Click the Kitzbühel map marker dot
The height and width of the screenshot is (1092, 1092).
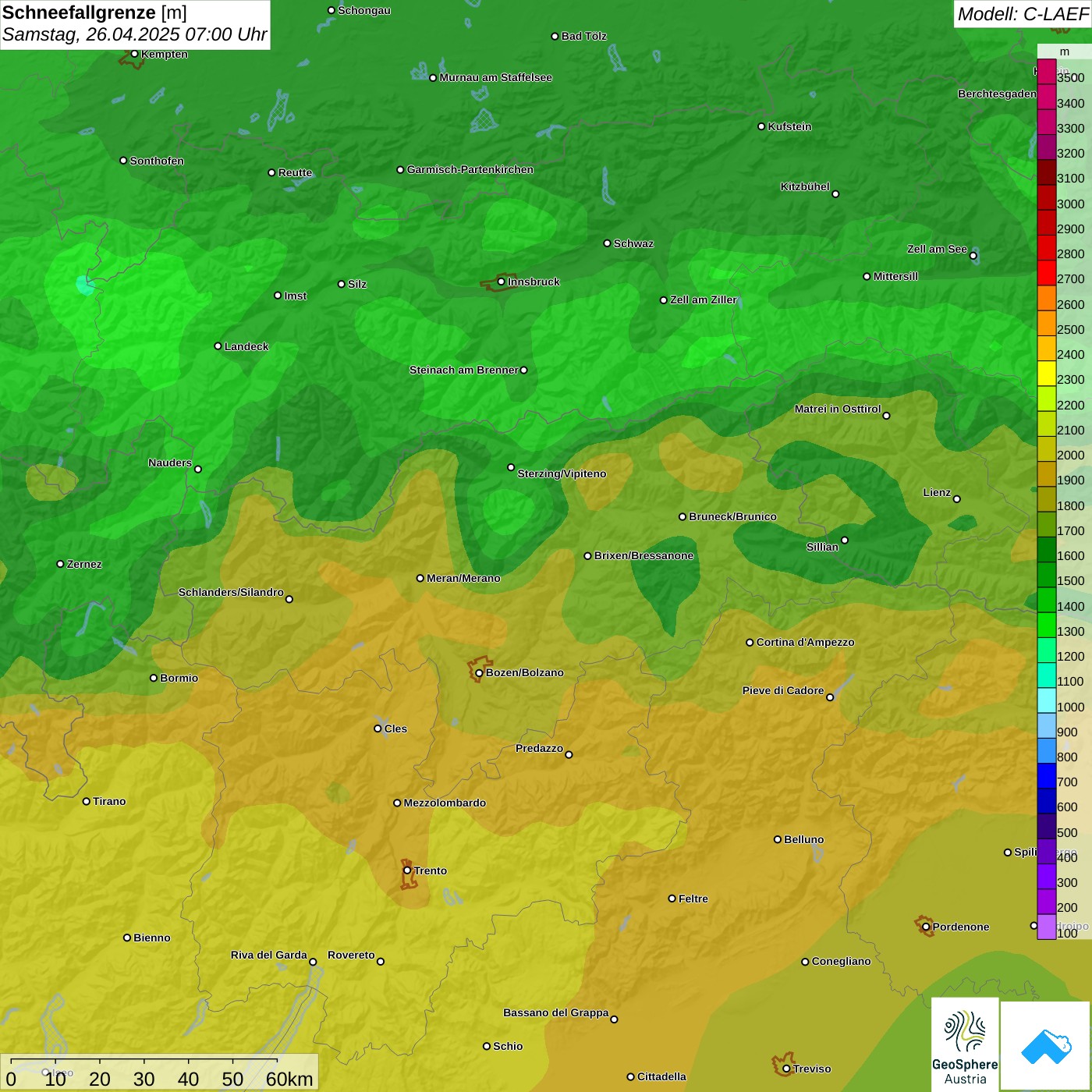tap(835, 193)
